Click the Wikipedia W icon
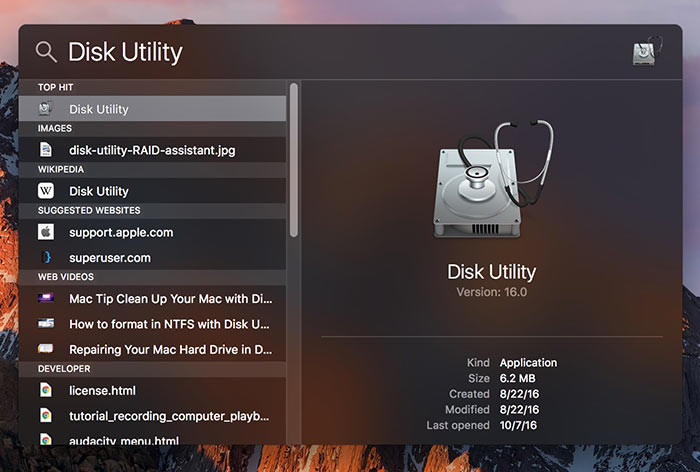The width and height of the screenshot is (700, 472). point(46,191)
